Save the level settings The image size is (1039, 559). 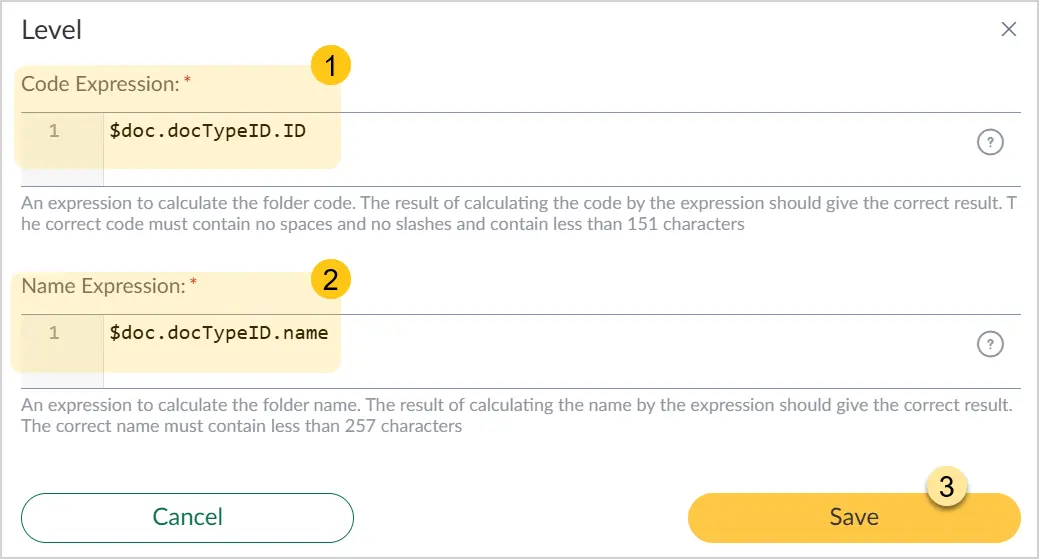(x=853, y=517)
